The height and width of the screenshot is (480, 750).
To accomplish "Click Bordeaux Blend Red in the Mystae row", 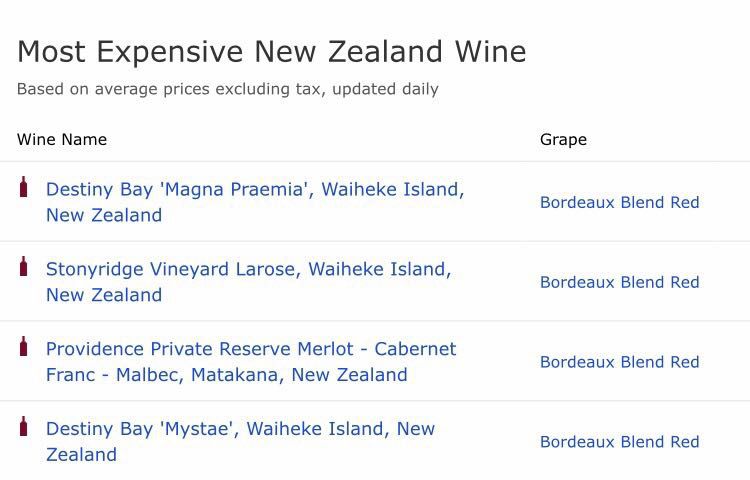I will [619, 442].
